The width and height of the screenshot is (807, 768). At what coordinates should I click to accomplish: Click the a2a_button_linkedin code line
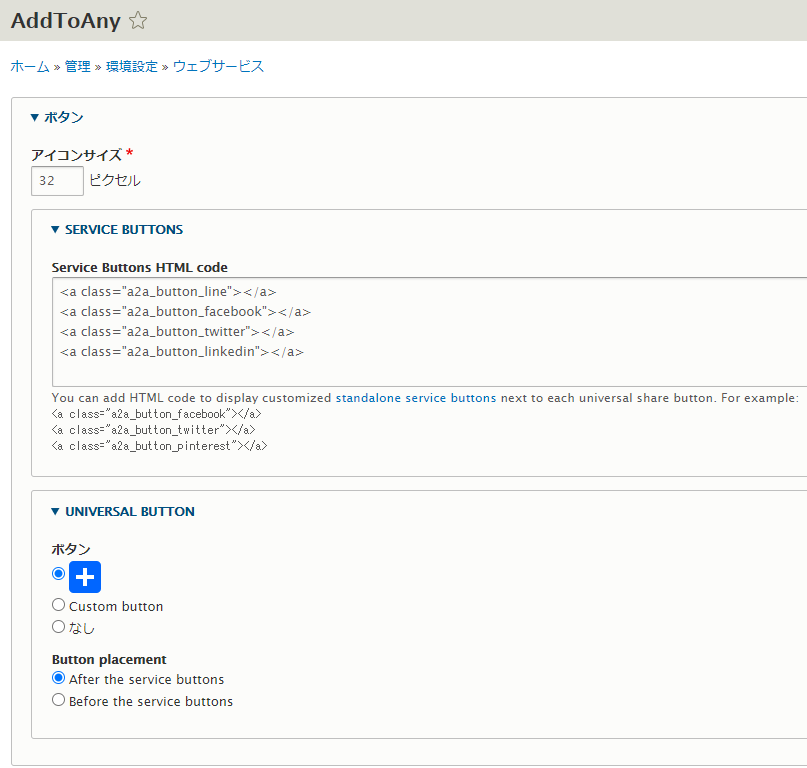click(182, 352)
